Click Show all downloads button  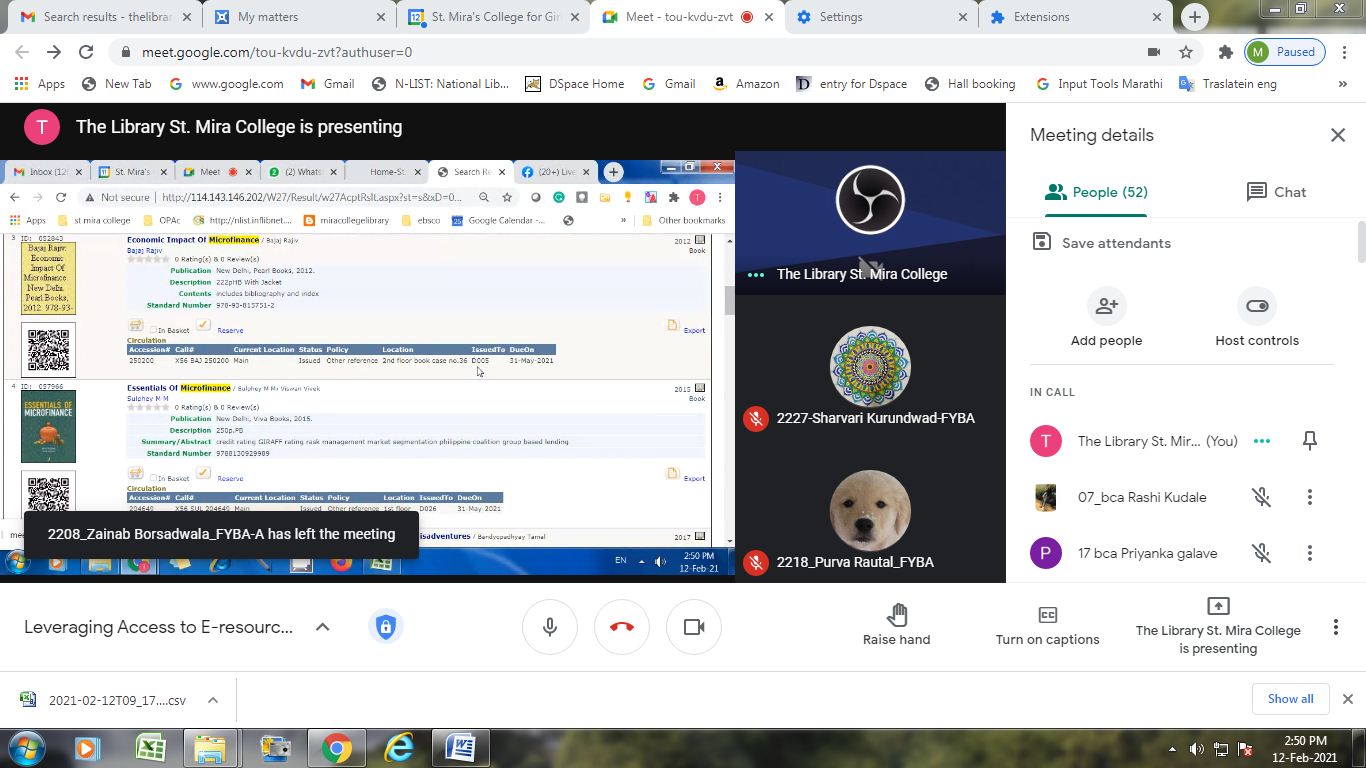click(x=1290, y=699)
